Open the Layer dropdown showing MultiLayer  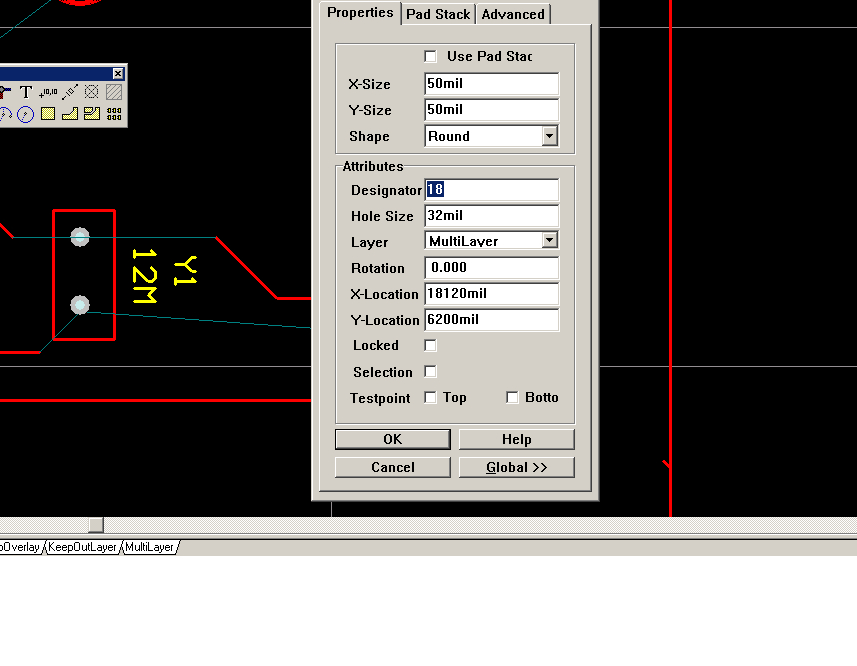click(x=550, y=240)
